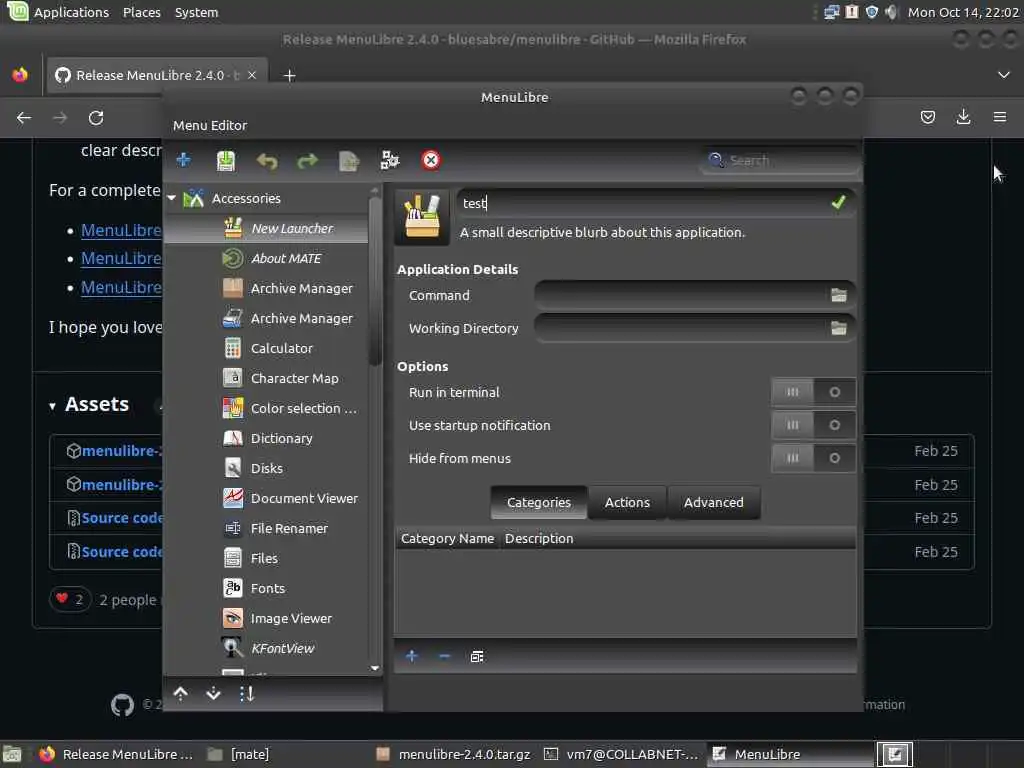Click the first MenuLibre link in Firefox

121,230
